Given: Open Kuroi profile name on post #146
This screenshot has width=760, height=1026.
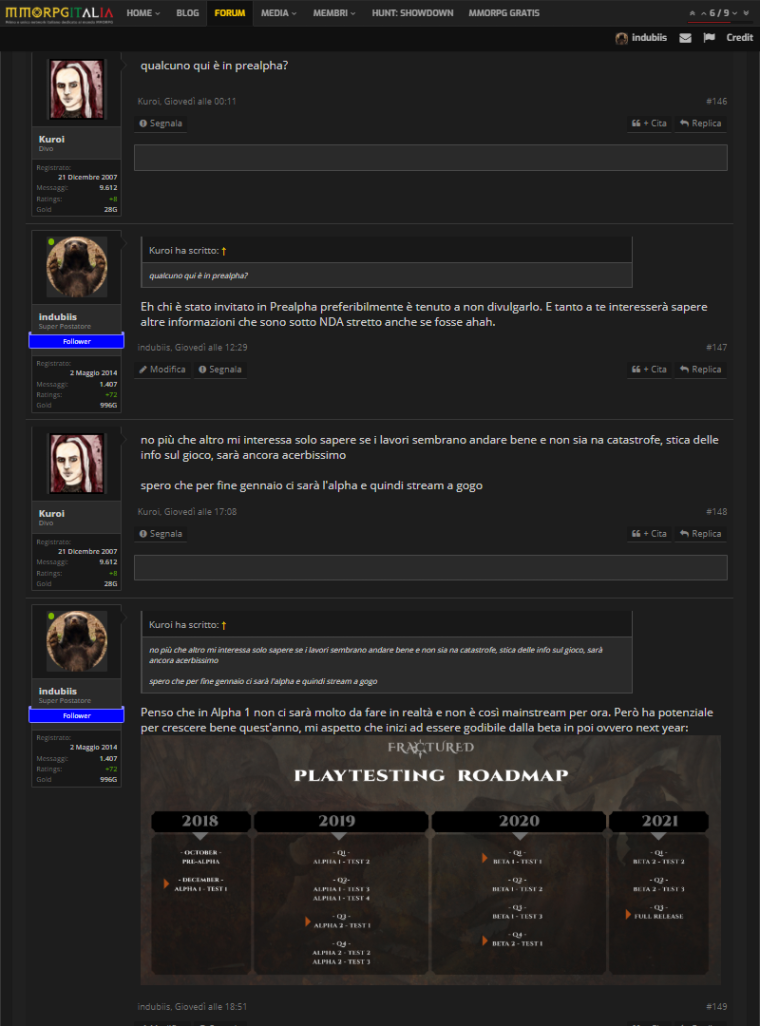Looking at the screenshot, I should tap(52, 139).
